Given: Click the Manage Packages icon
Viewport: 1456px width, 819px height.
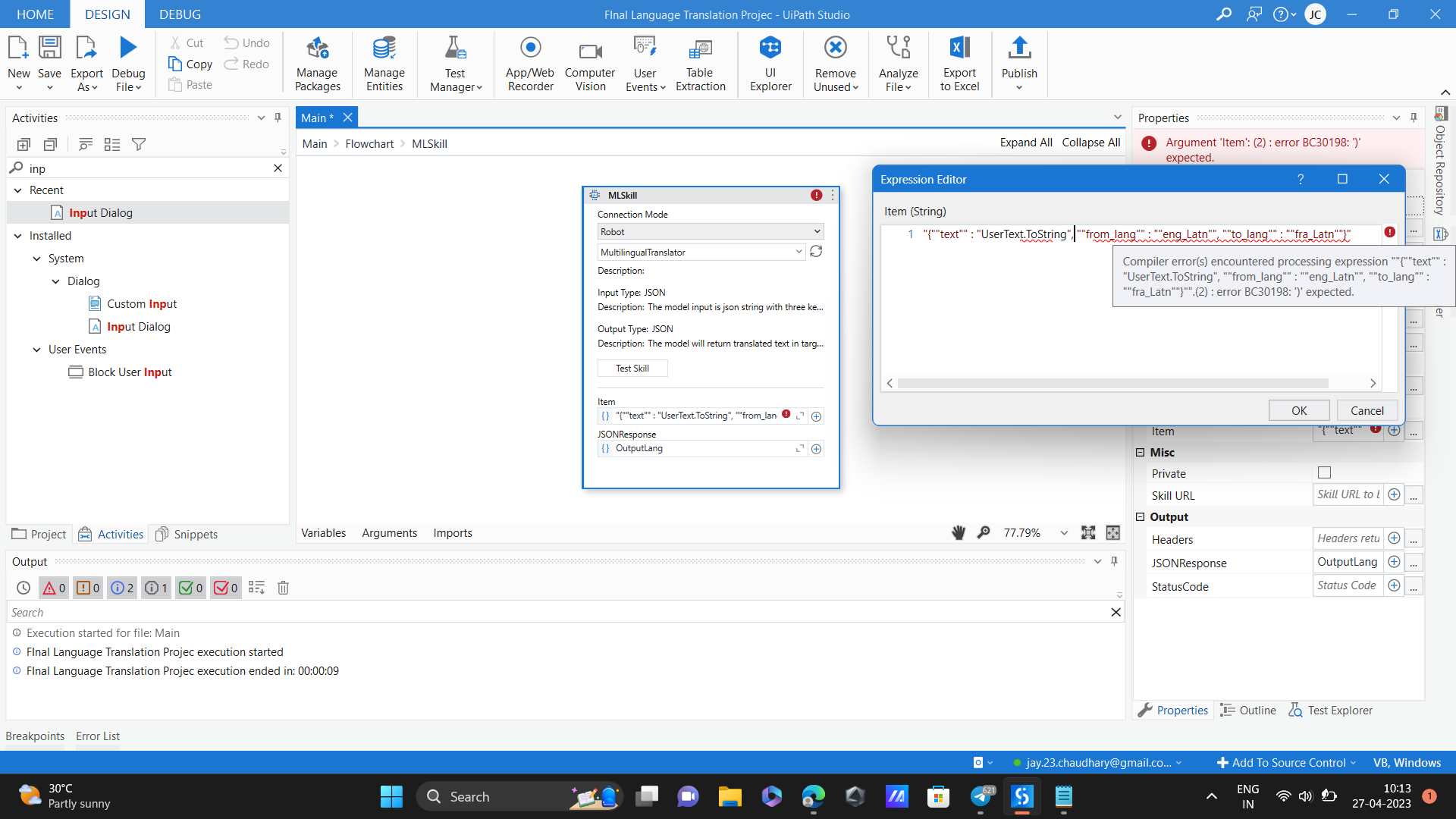Looking at the screenshot, I should click(x=317, y=49).
